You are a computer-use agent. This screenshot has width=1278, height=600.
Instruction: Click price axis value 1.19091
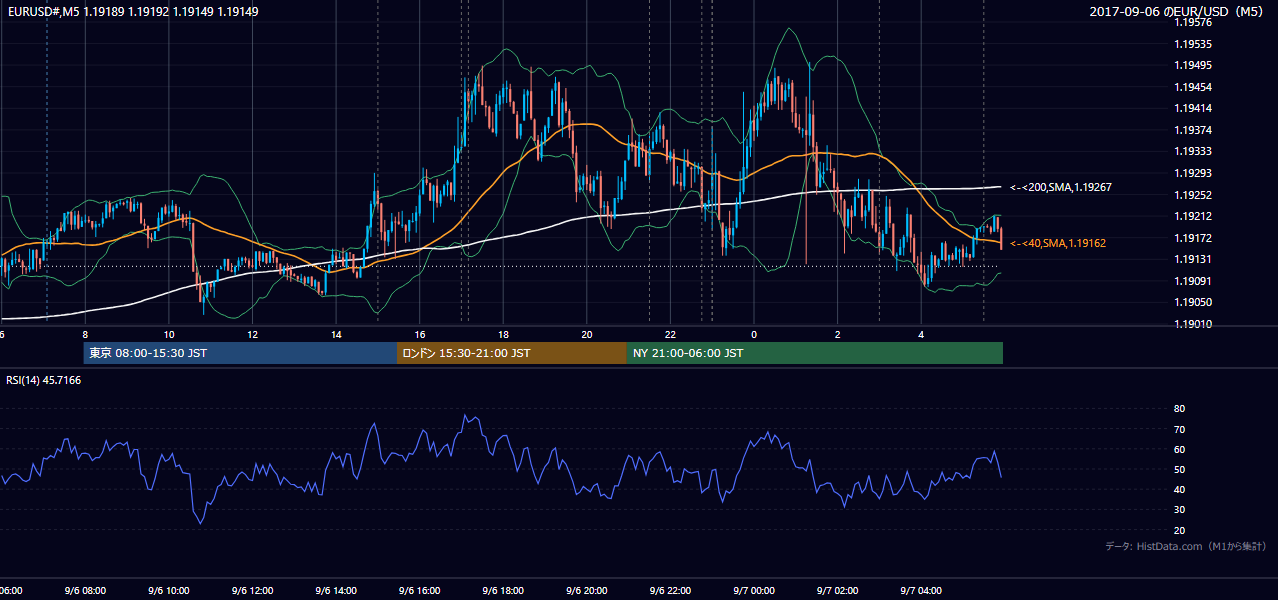click(x=1192, y=281)
